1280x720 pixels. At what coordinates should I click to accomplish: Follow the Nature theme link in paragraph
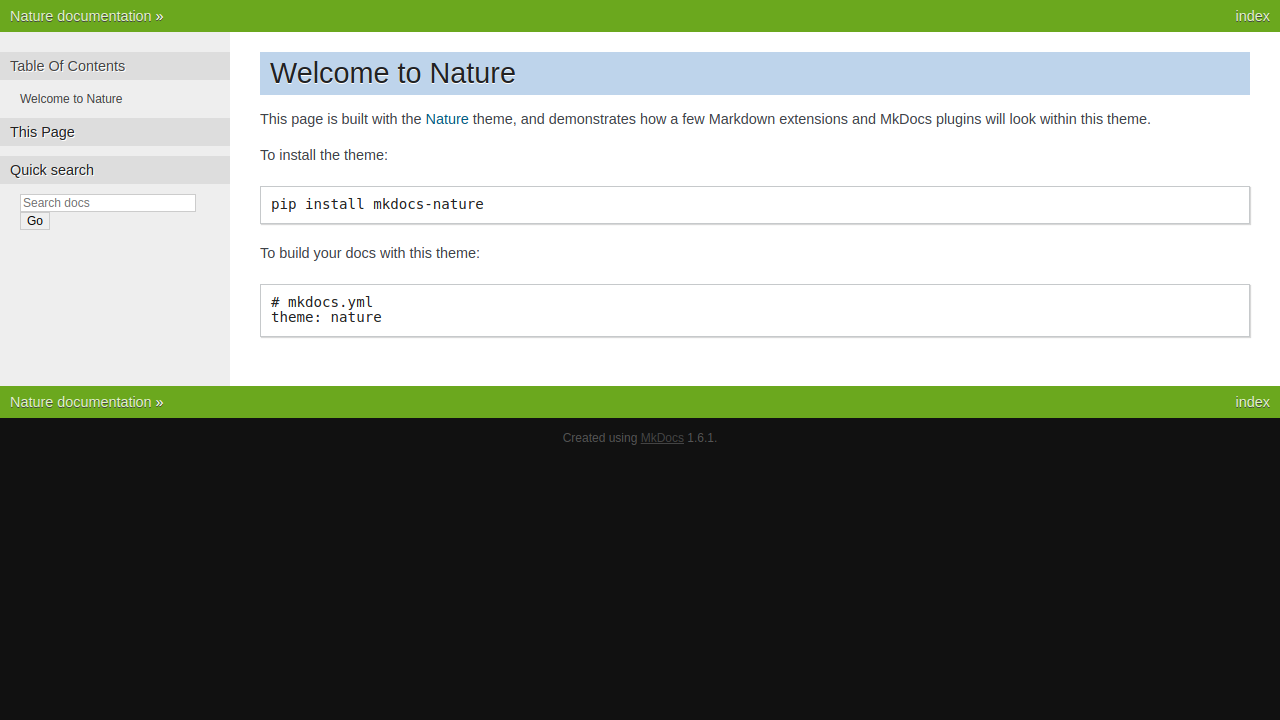coord(447,119)
